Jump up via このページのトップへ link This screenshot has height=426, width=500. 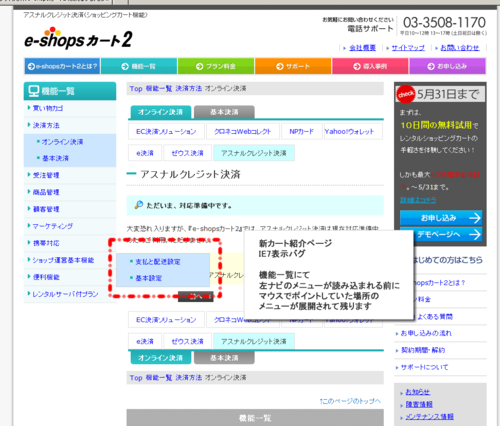click(x=350, y=401)
